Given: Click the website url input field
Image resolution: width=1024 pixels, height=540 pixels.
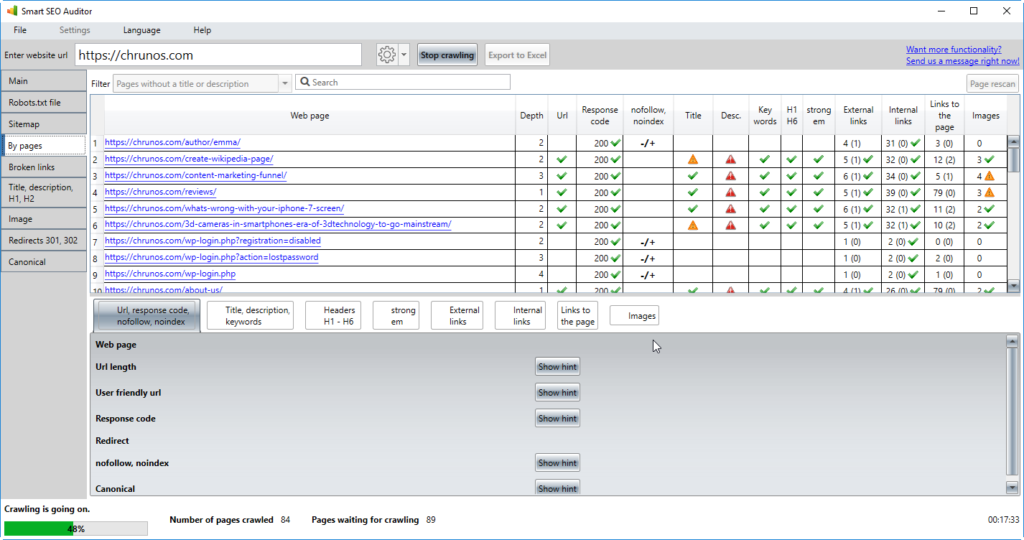Looking at the screenshot, I should [218, 55].
